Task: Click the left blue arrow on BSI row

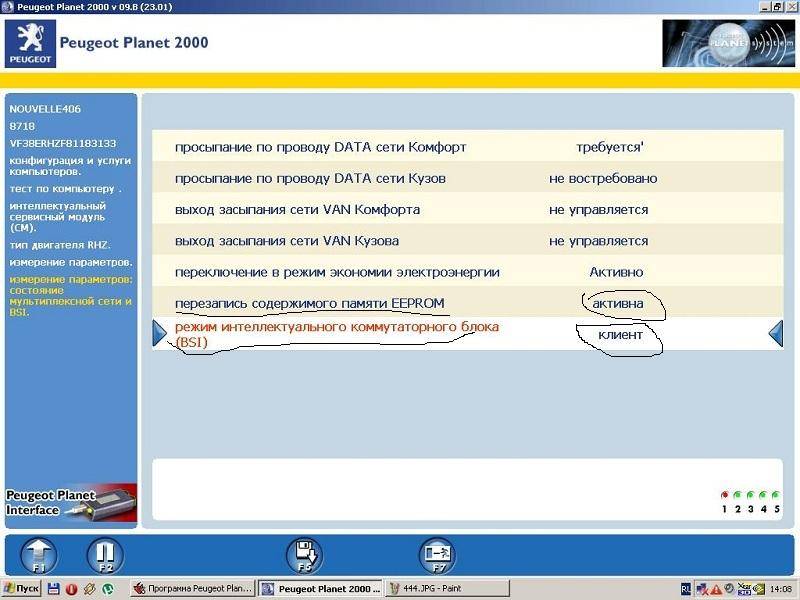Action: (x=159, y=334)
